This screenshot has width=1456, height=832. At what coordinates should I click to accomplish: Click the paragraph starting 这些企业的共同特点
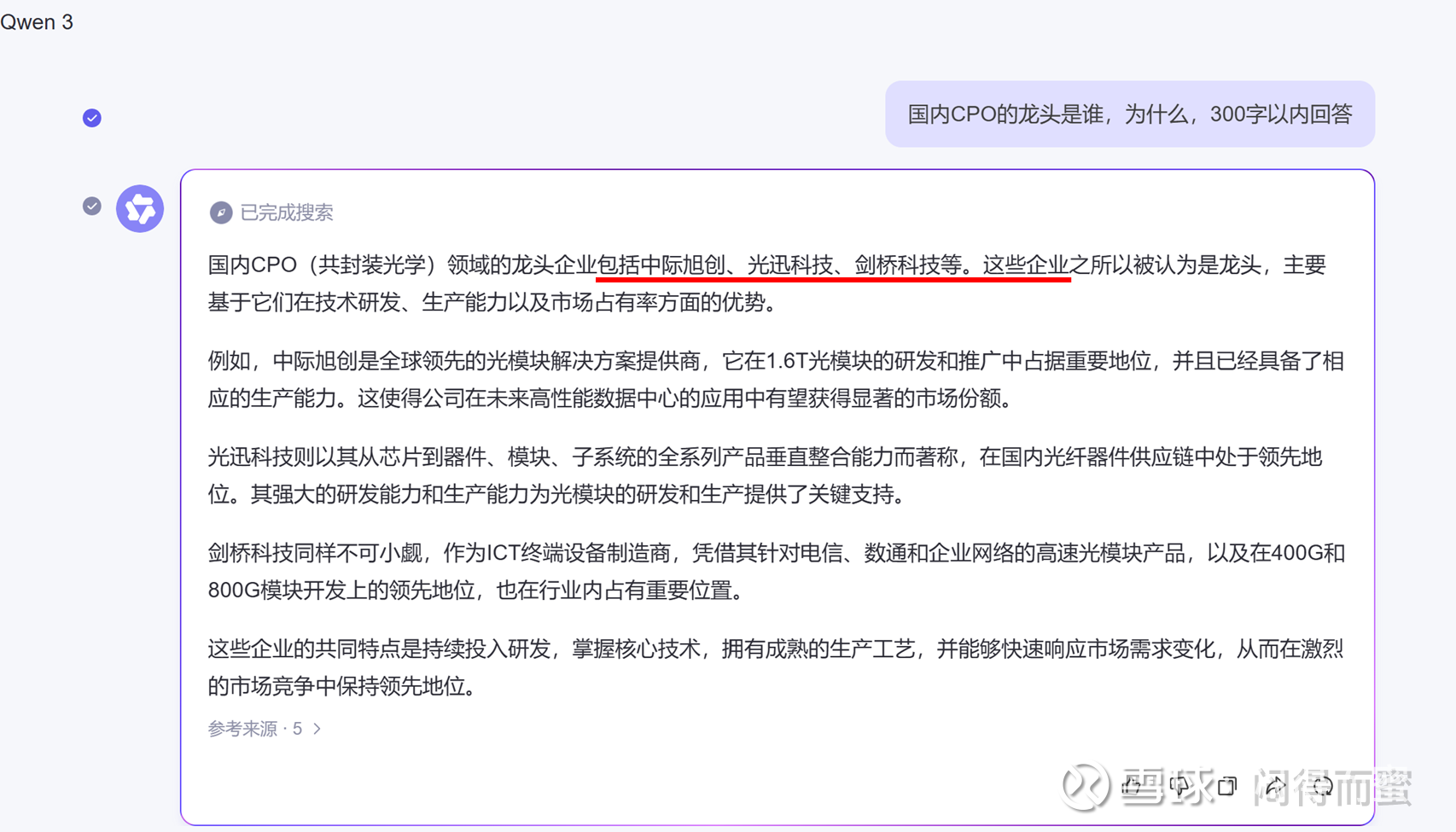pos(776,667)
